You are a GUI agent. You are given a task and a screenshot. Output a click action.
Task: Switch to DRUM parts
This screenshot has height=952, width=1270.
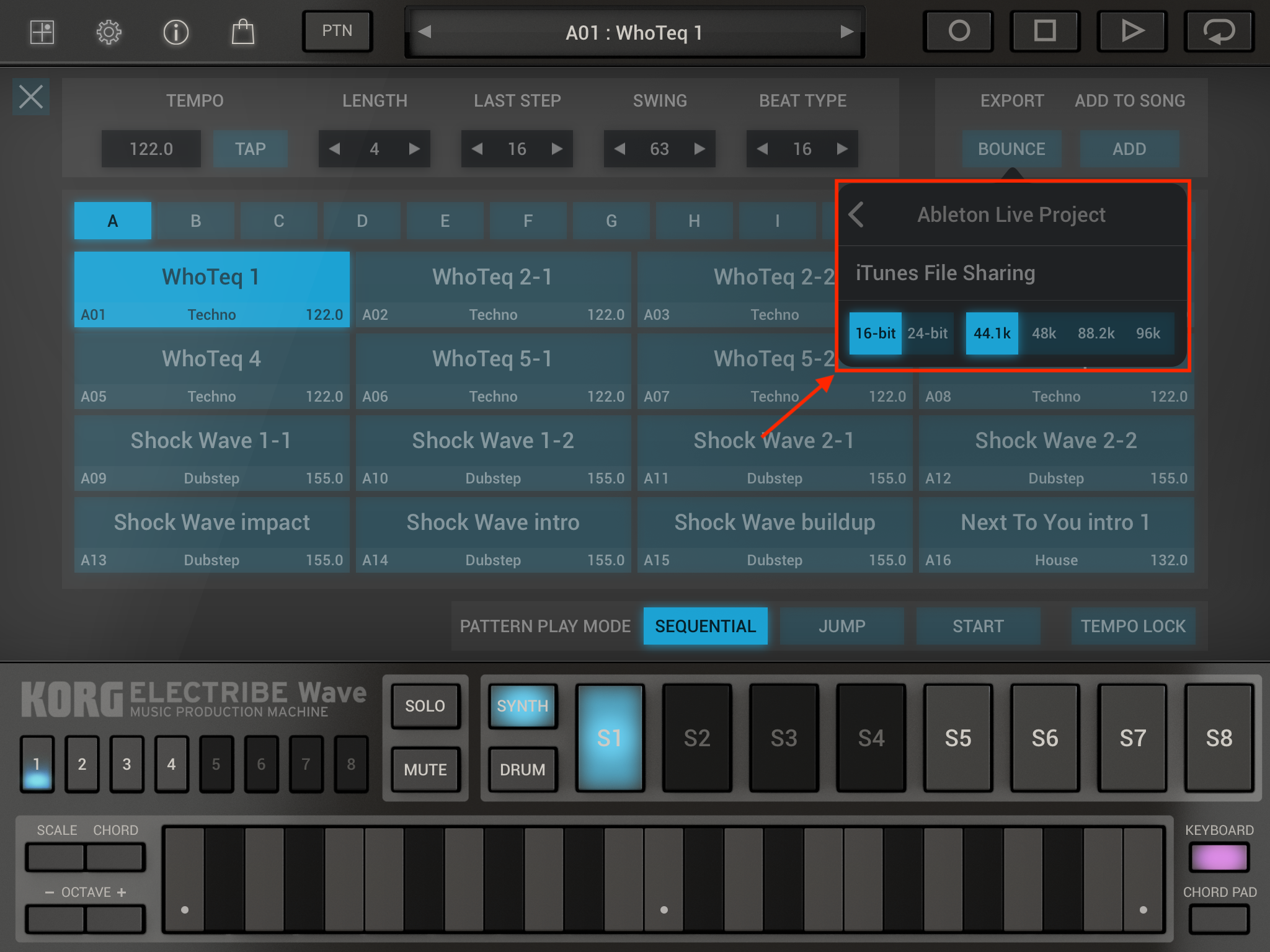522,769
